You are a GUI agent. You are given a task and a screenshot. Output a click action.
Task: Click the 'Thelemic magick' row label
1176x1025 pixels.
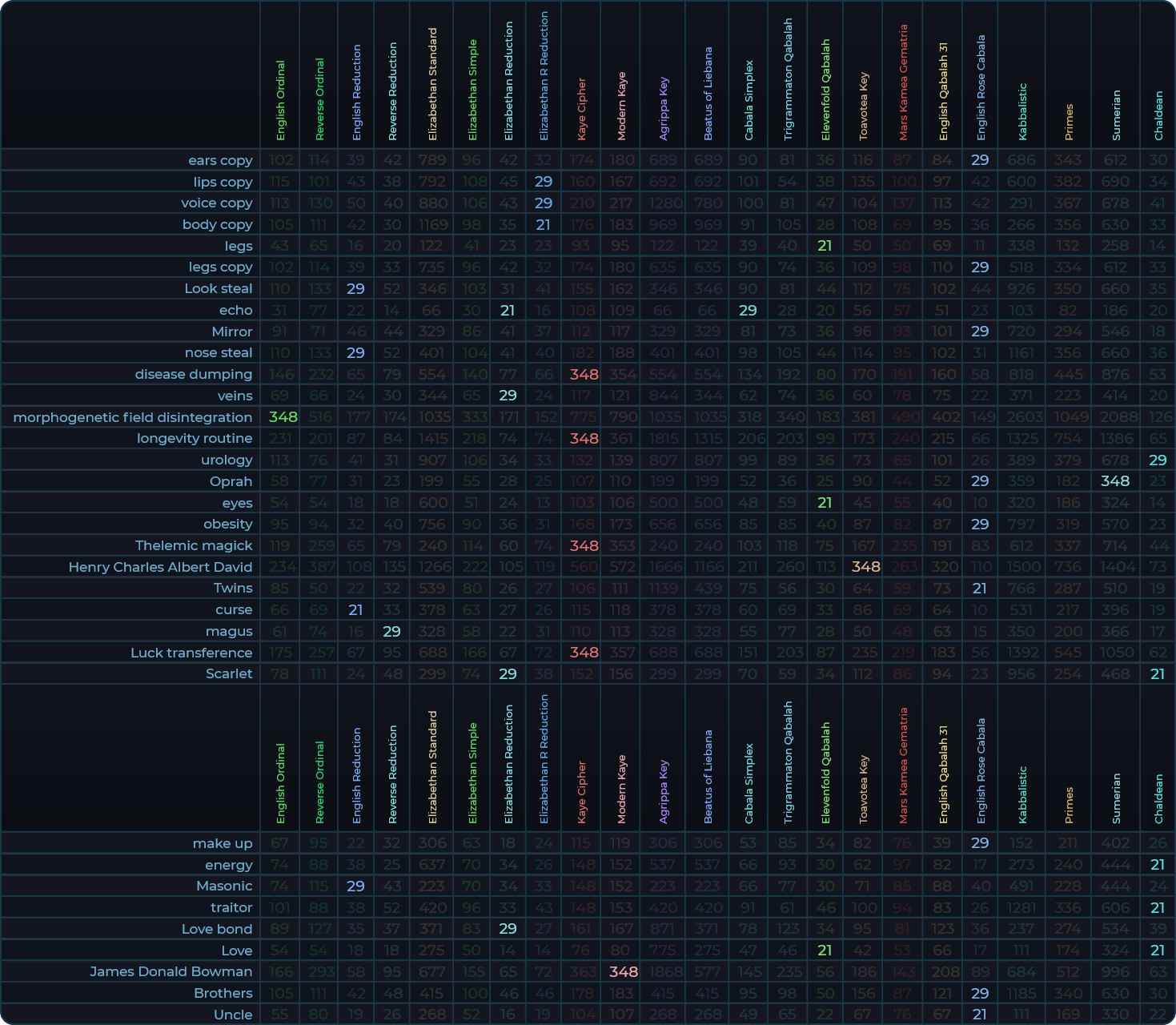[194, 545]
